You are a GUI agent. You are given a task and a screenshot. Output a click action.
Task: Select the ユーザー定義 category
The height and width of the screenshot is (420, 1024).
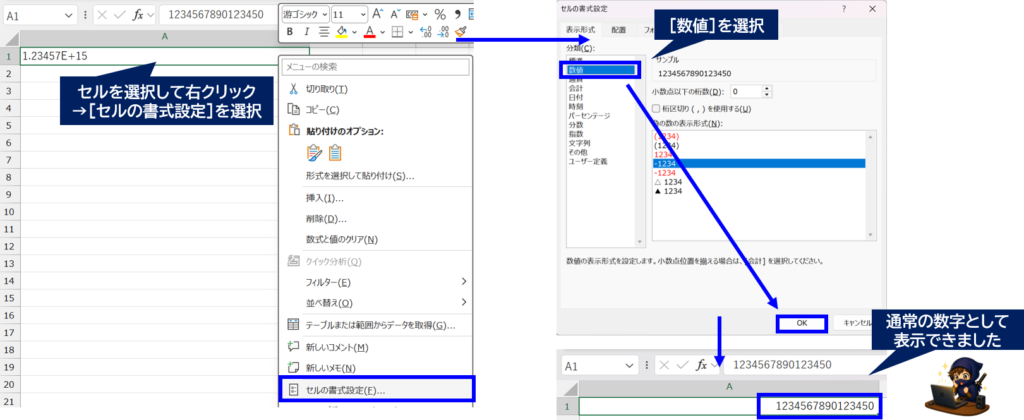click(x=588, y=161)
